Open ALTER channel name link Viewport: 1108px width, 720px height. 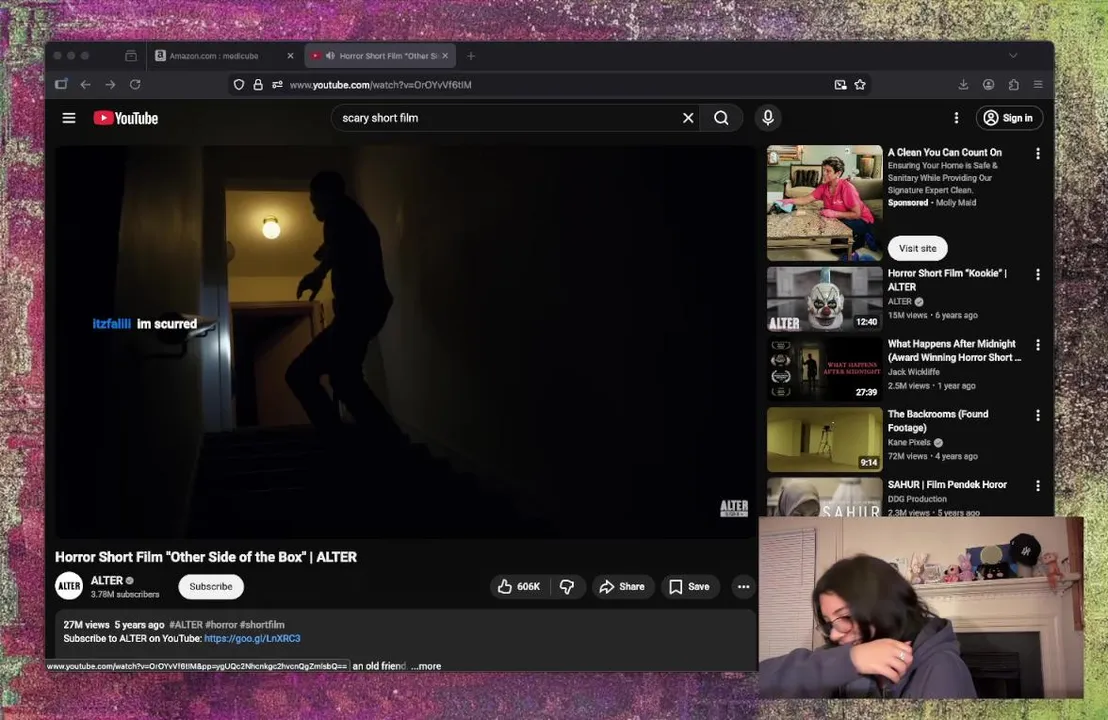[x=107, y=580]
